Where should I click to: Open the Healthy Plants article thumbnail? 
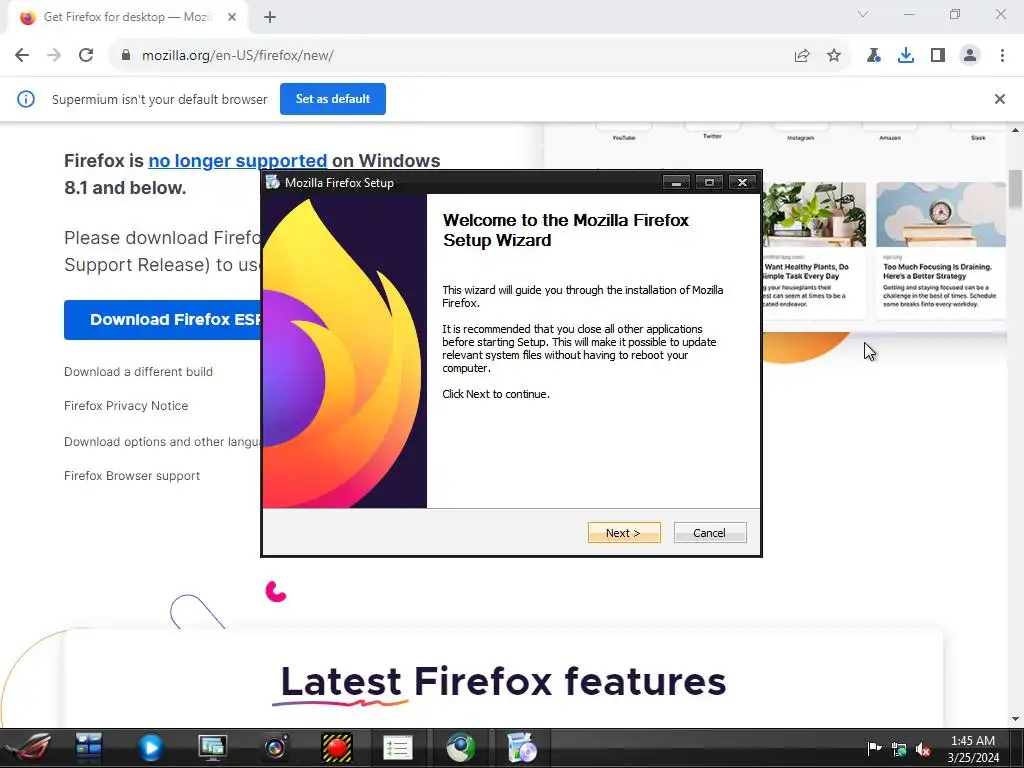(814, 214)
